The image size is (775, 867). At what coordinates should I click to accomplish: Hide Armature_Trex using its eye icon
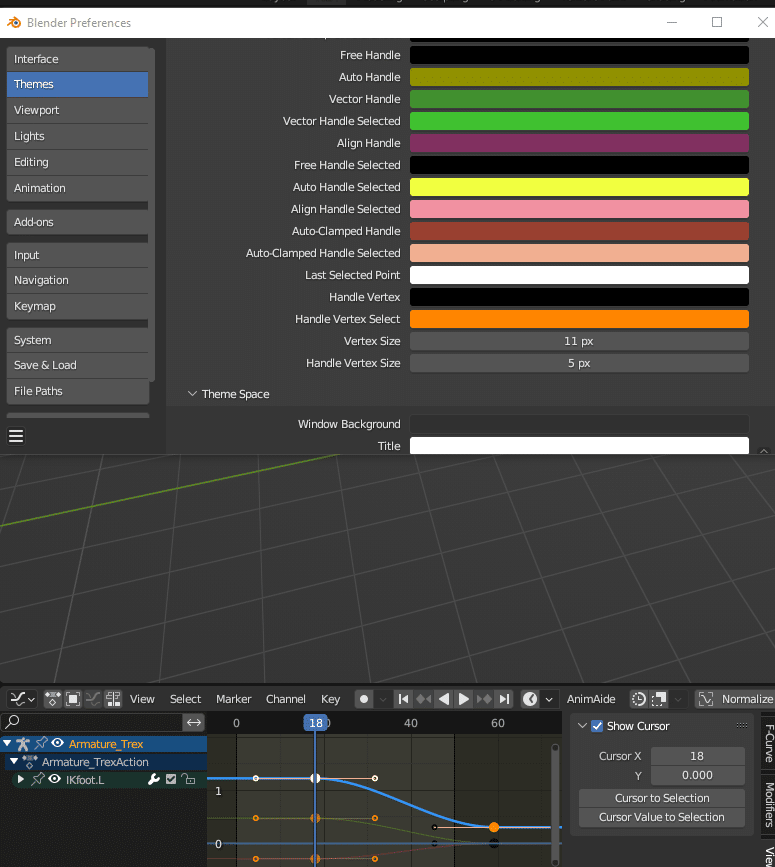pyautogui.click(x=58, y=743)
